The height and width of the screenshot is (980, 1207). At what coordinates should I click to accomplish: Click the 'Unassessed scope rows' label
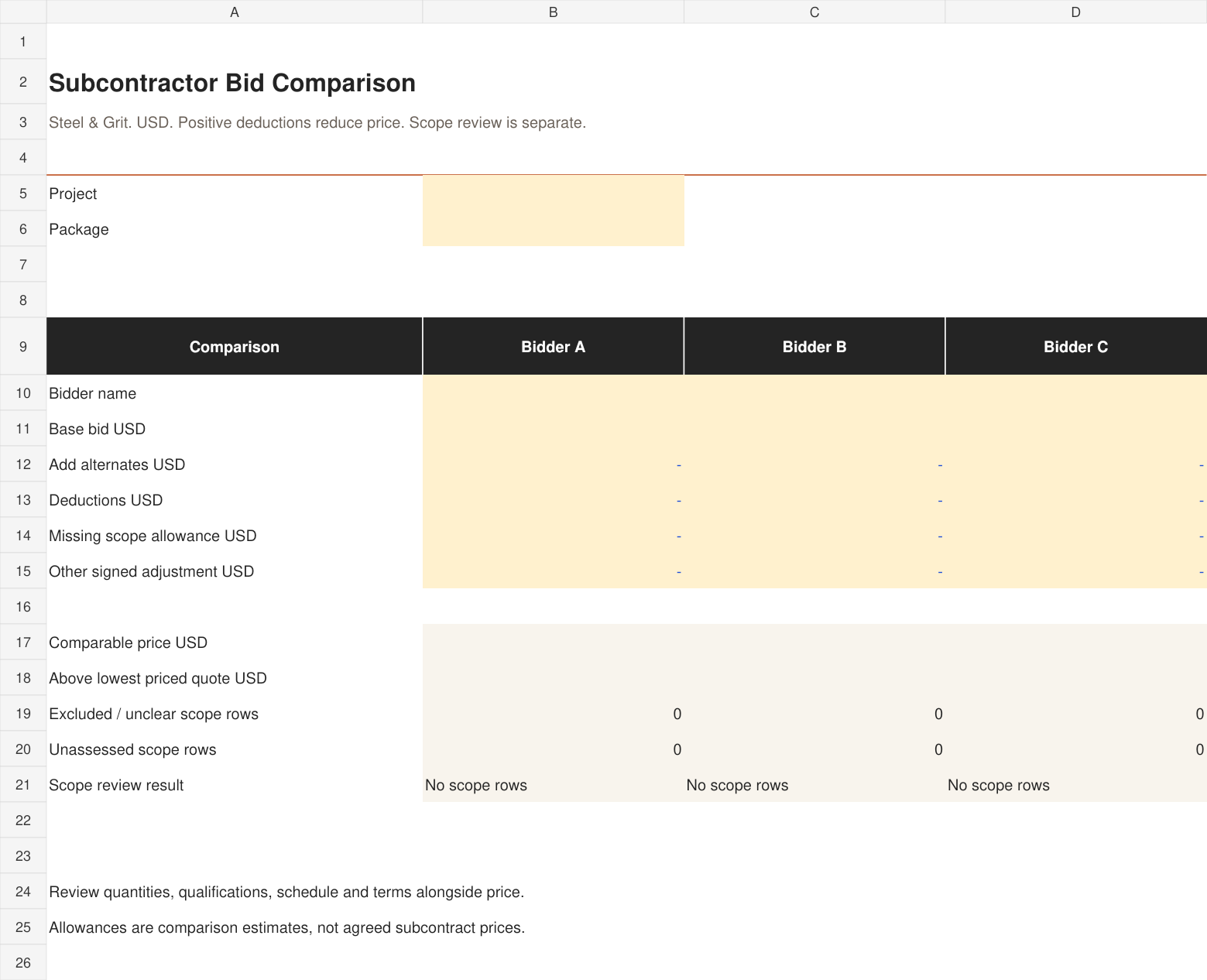click(132, 749)
